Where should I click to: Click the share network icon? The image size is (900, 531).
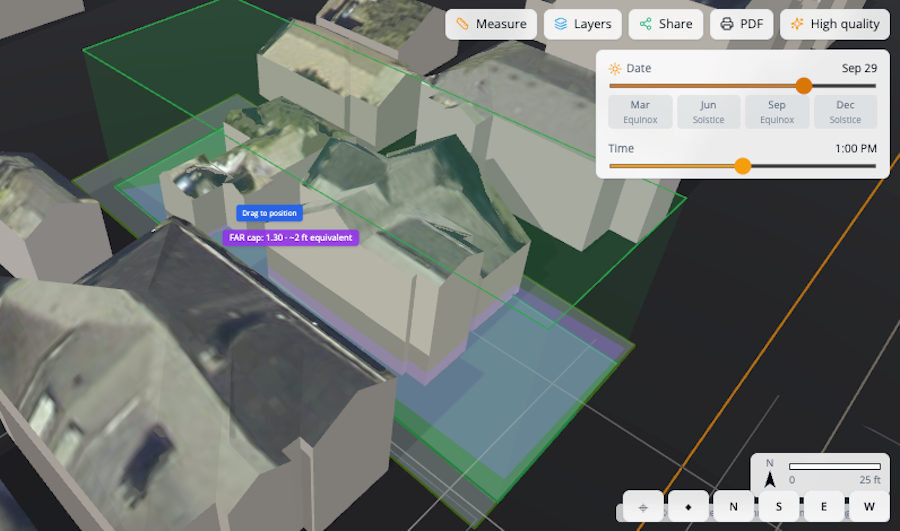[x=645, y=24]
